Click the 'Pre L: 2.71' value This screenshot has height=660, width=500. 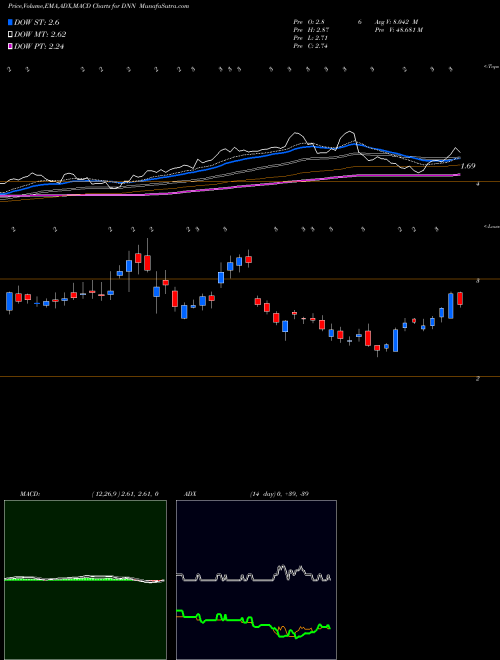(311, 38)
